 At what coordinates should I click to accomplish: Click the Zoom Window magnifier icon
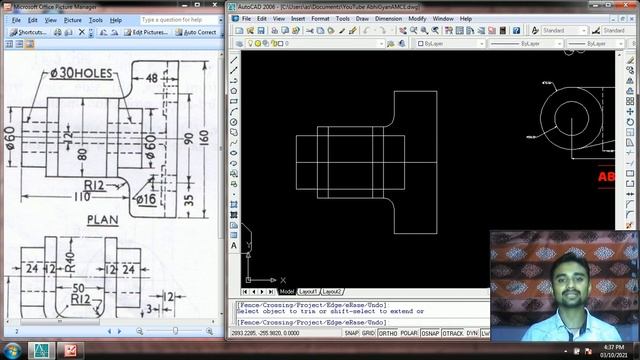point(424,31)
